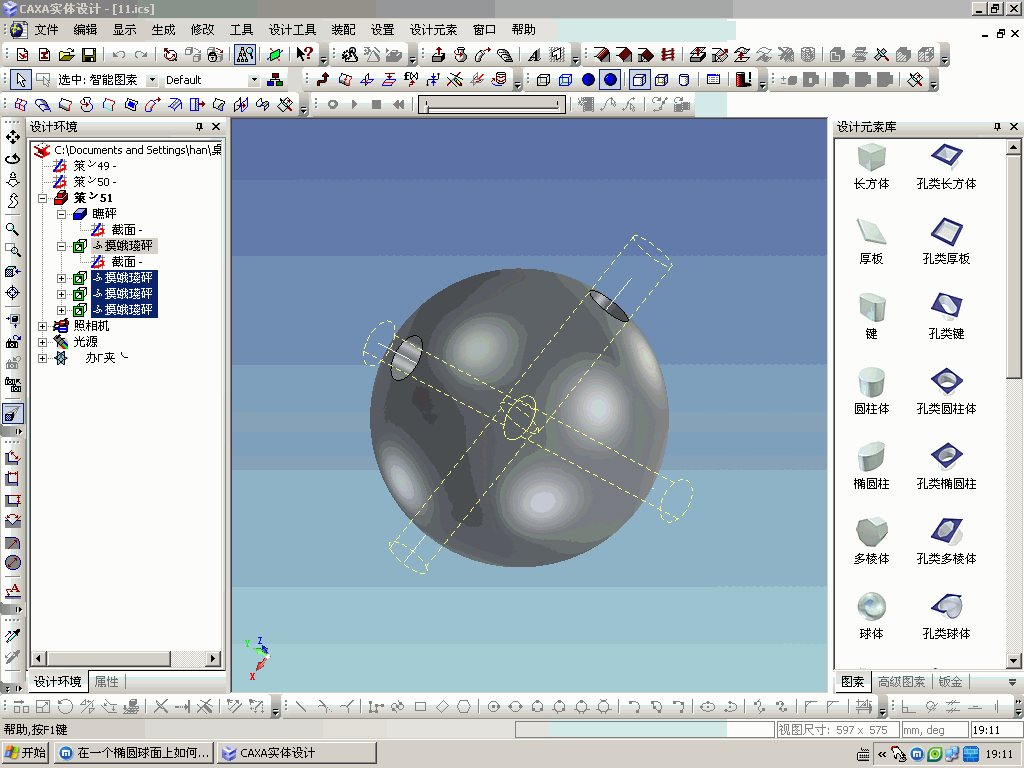
Task: Select the 球体 sphere shape
Action: [871, 616]
